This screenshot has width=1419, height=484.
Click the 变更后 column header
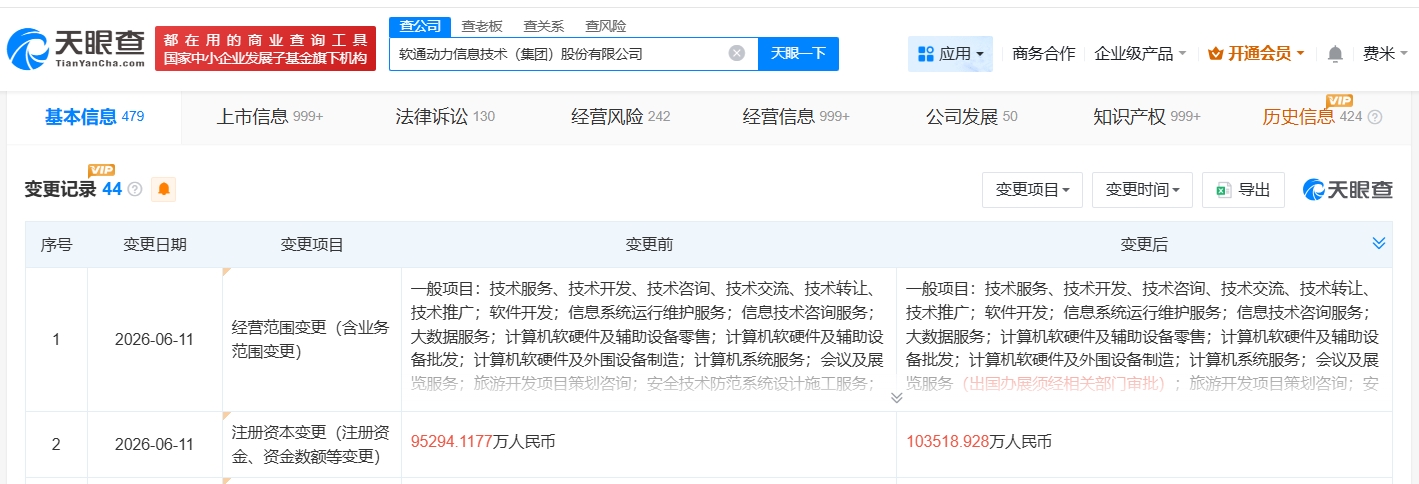(x=1144, y=244)
